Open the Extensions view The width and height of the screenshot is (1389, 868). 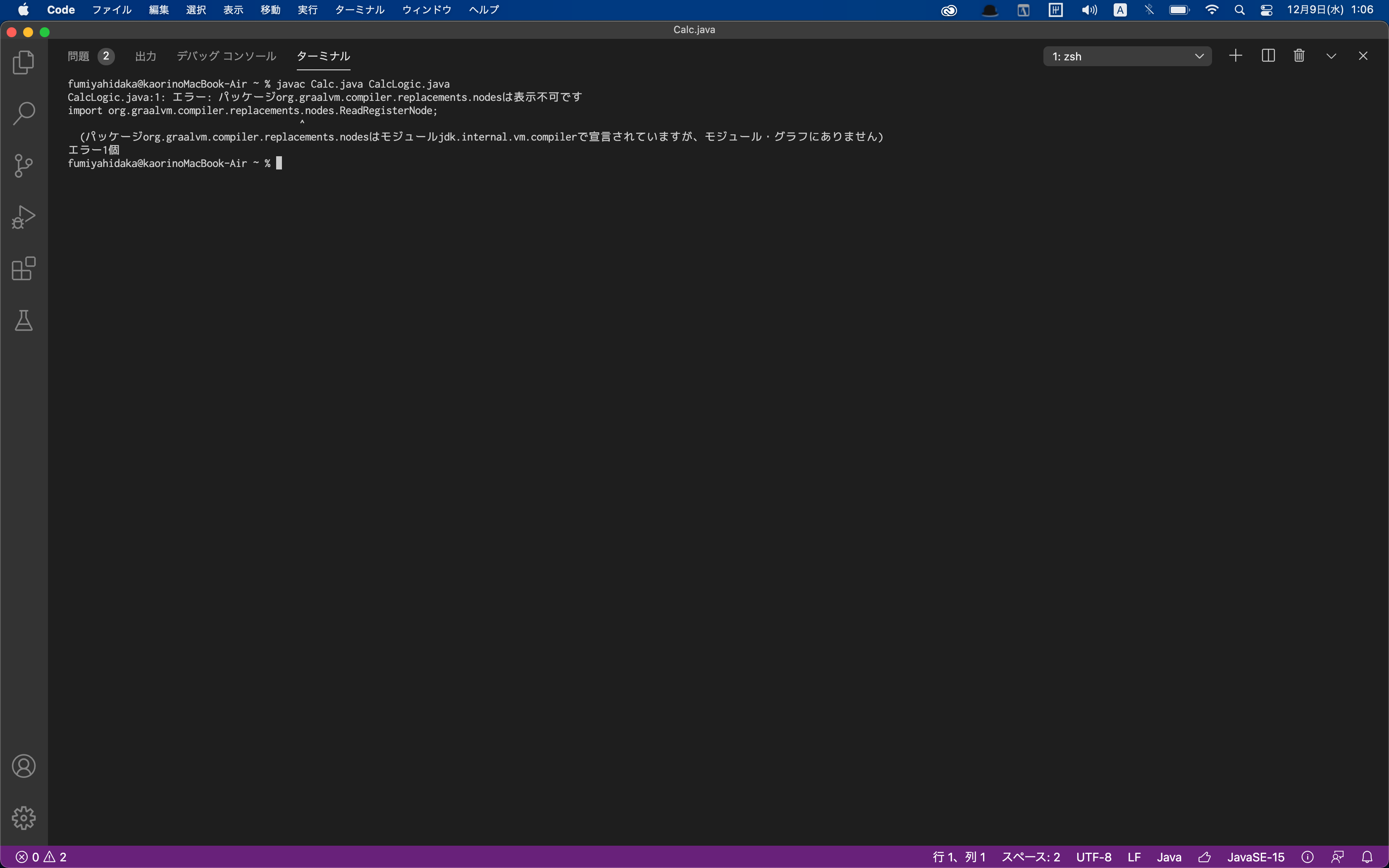(24, 269)
